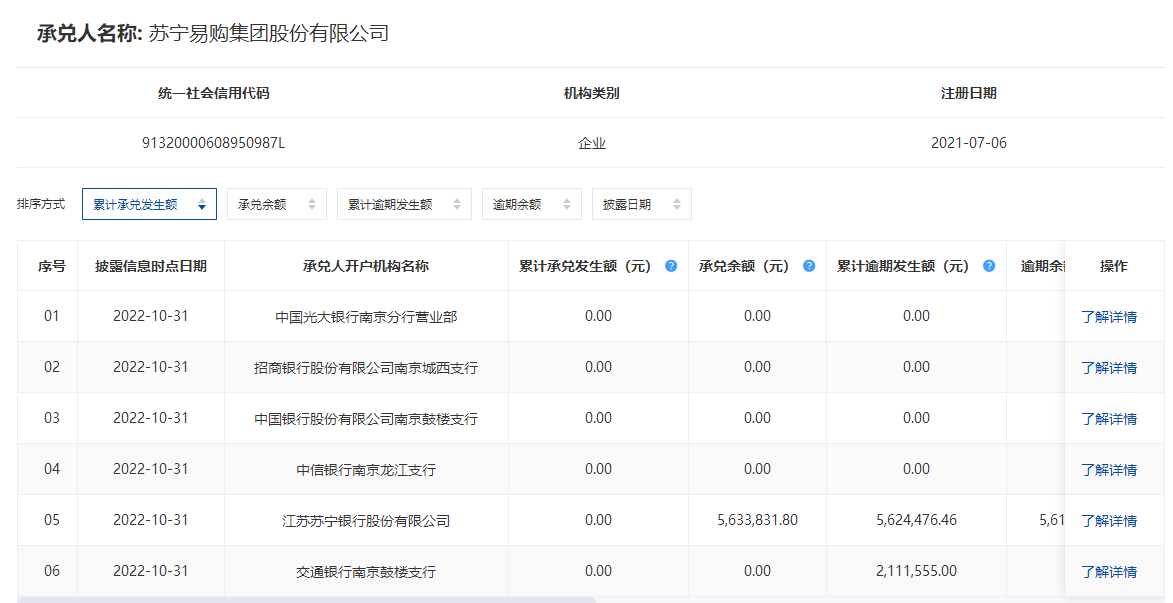The image size is (1173, 603).
Task: Click bank name 江苏苏宁银行股份有限公司
Action: [x=366, y=520]
